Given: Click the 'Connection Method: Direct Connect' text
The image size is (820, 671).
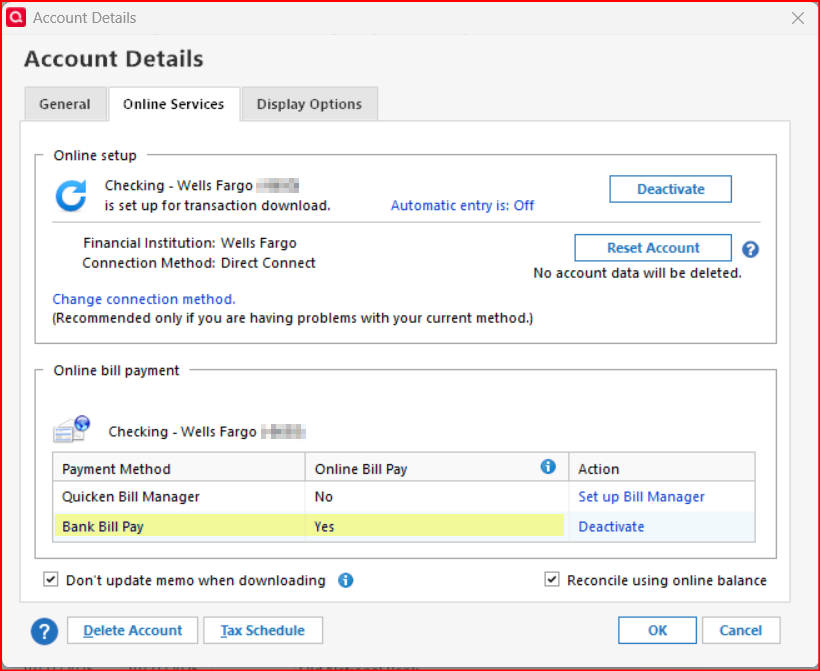Looking at the screenshot, I should (x=199, y=263).
